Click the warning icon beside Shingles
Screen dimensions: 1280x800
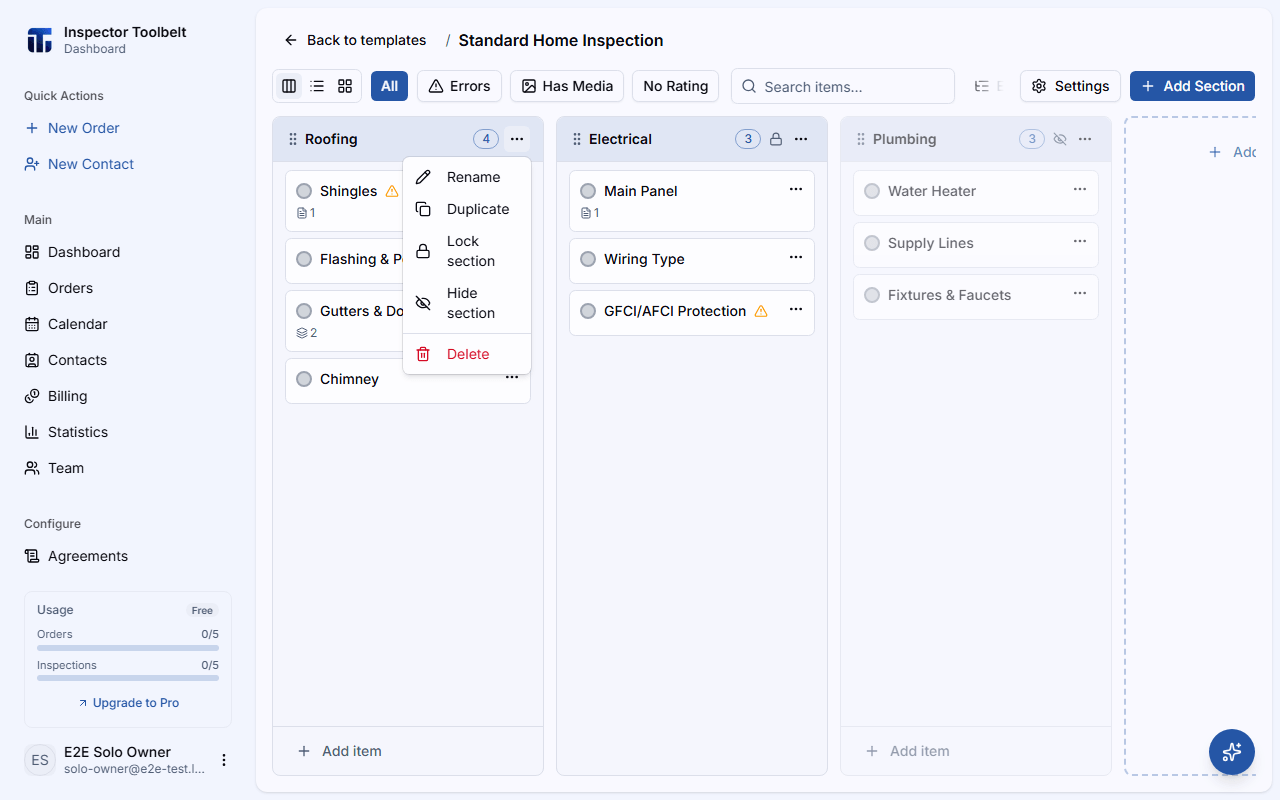[x=392, y=191]
